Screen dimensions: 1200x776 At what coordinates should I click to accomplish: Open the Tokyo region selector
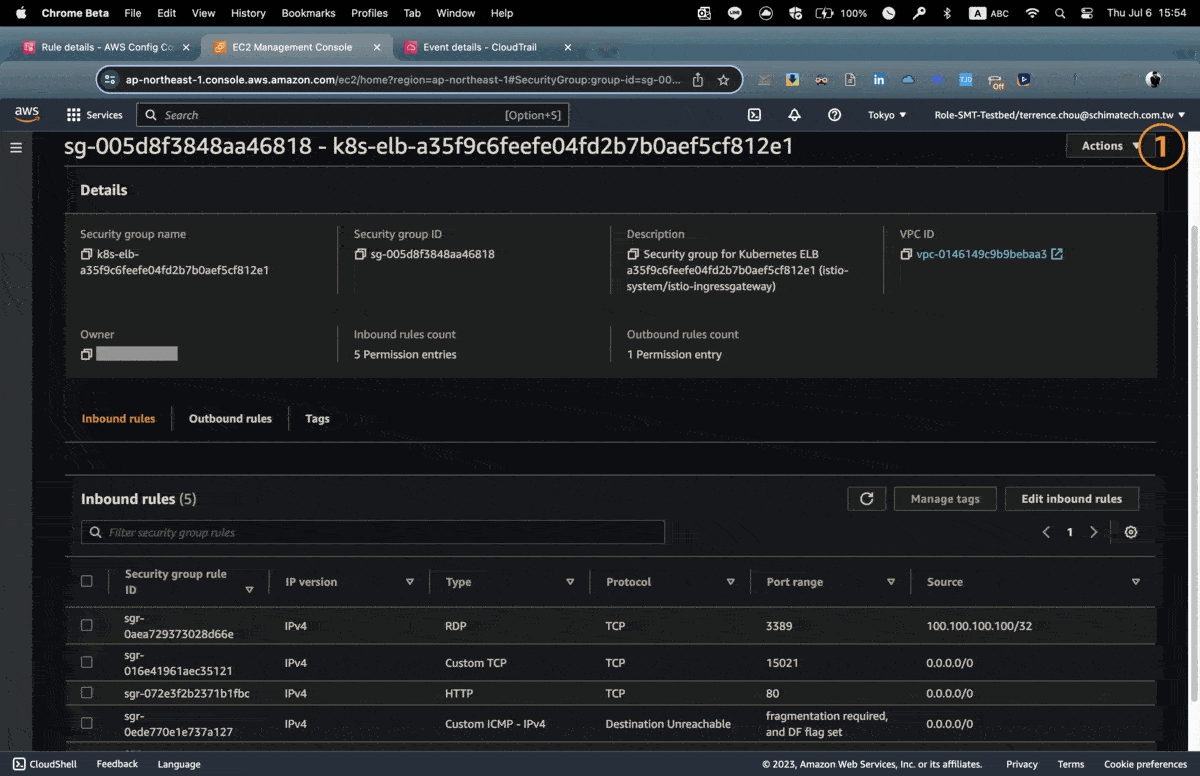[886, 115]
